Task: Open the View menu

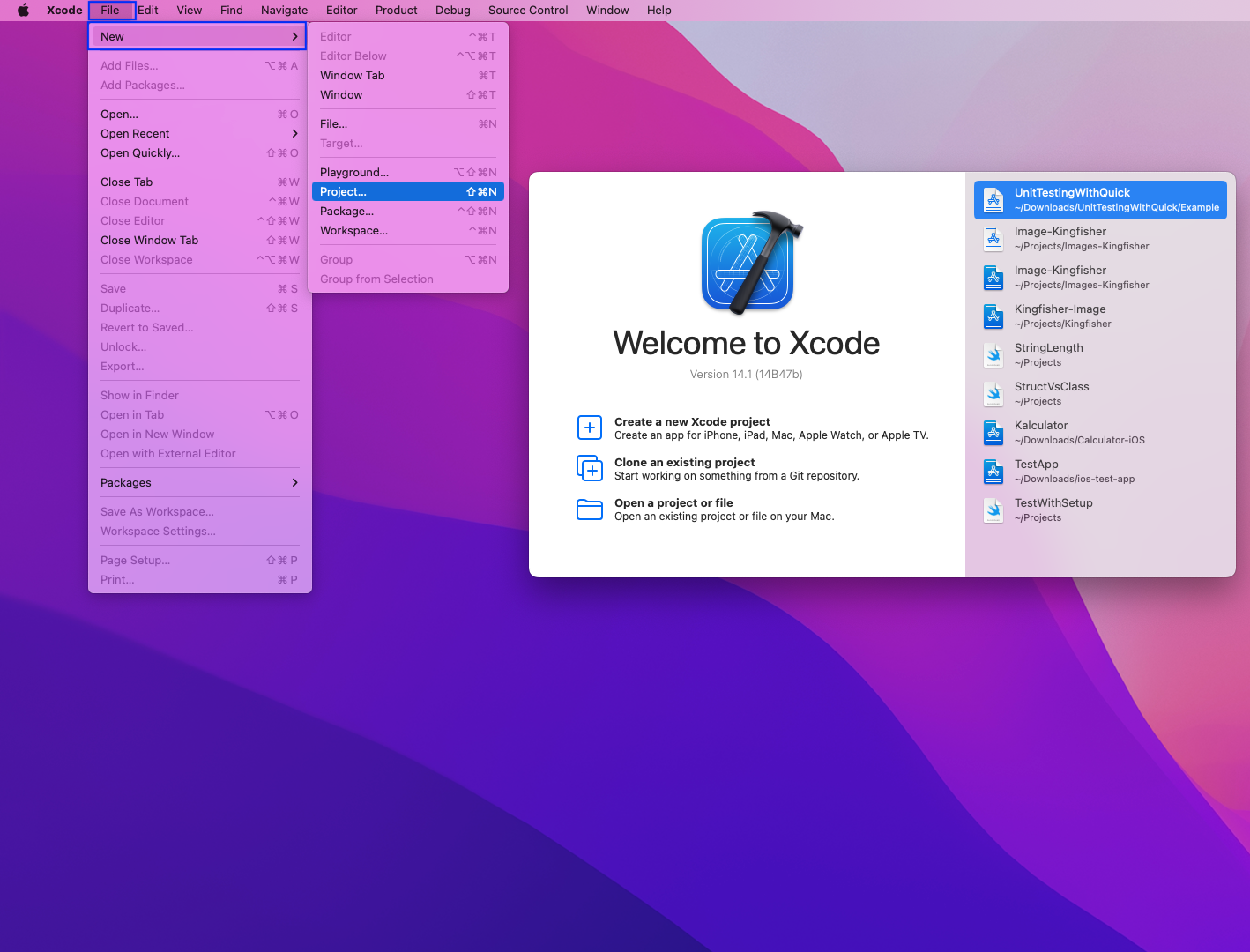Action: (190, 11)
